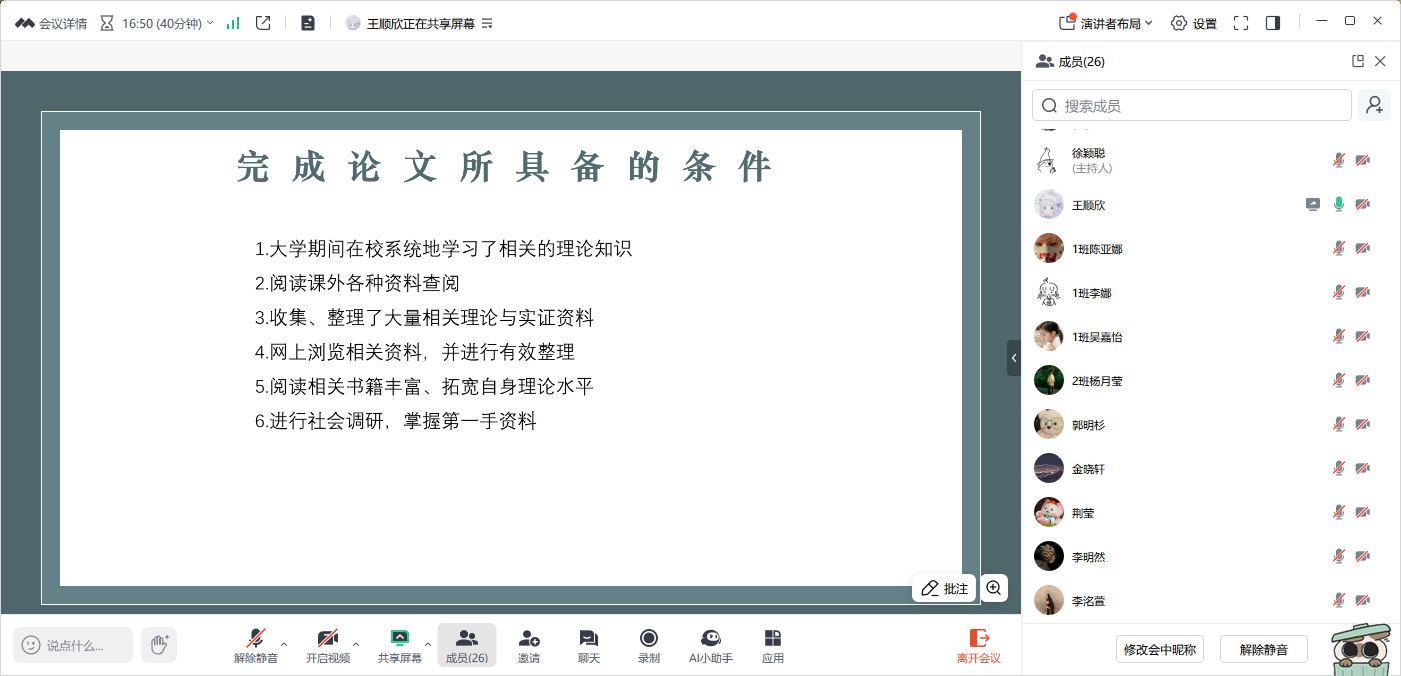Expand the audio options arrow beside 解除静音
The image size is (1401, 676).
pyautogui.click(x=284, y=644)
